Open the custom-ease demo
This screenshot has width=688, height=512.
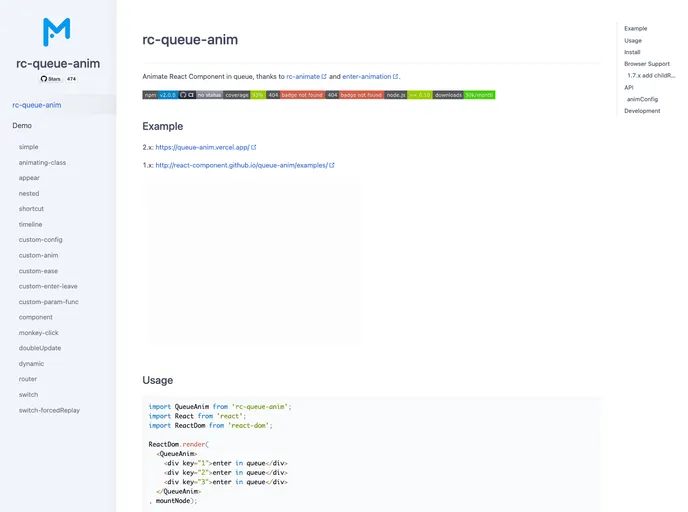tap(38, 271)
